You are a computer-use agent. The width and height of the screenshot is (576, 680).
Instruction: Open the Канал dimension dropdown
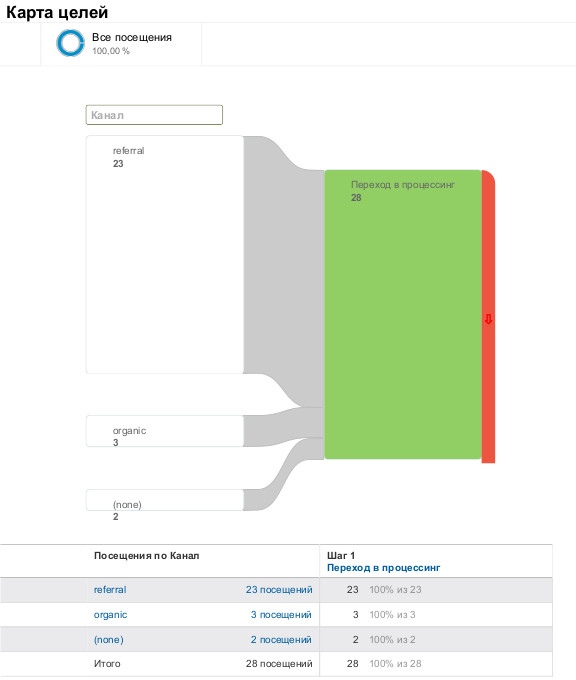pos(154,115)
